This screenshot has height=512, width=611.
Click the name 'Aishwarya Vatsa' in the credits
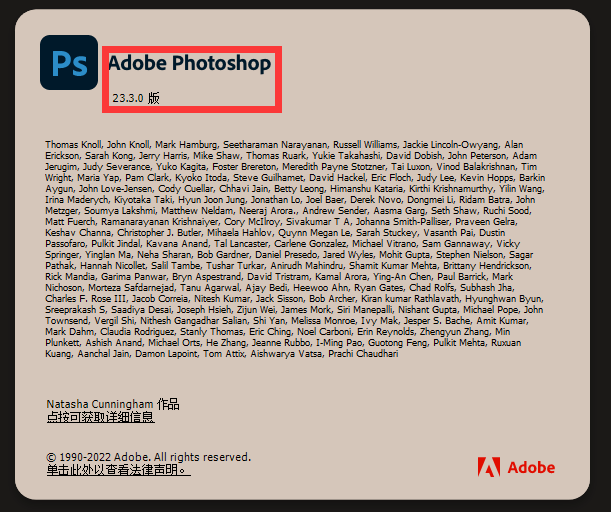pyautogui.click(x=286, y=354)
